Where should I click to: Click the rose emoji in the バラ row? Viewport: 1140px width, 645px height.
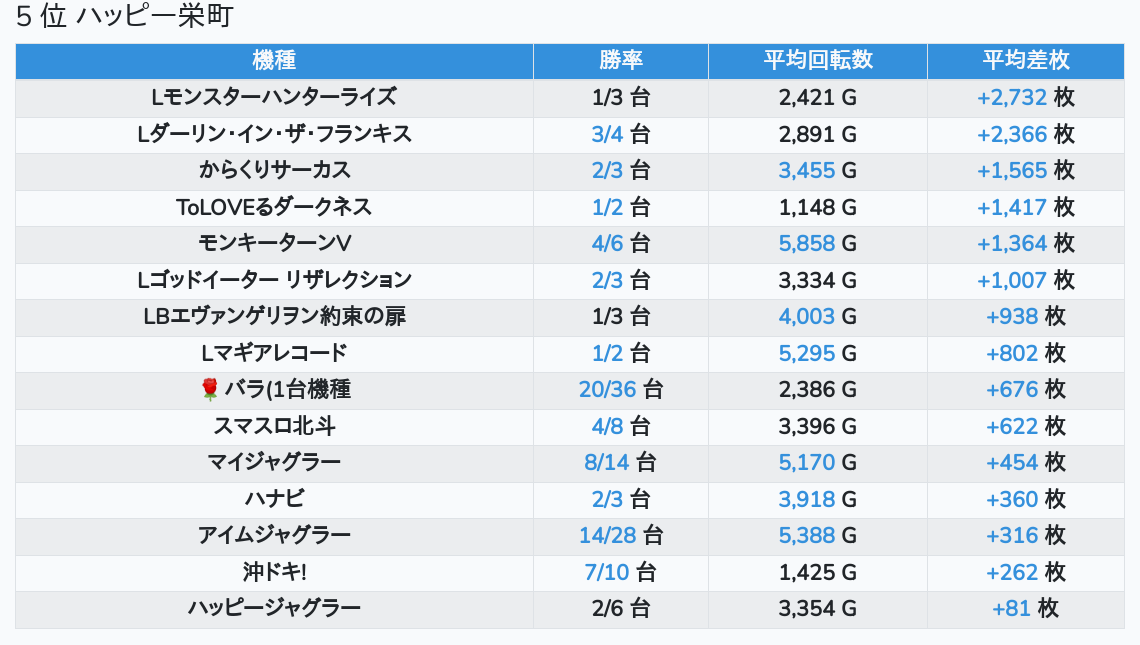(209, 390)
